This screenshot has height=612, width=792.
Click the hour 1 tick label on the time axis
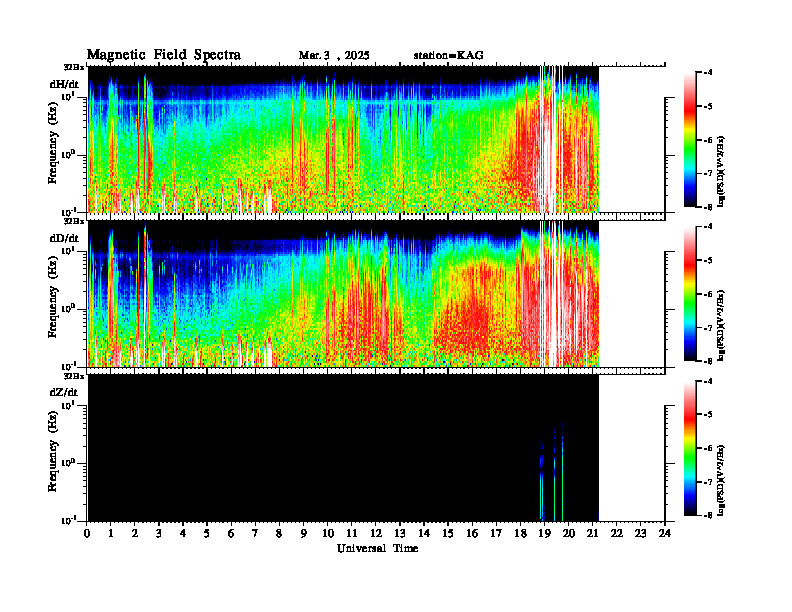pyautogui.click(x=111, y=533)
